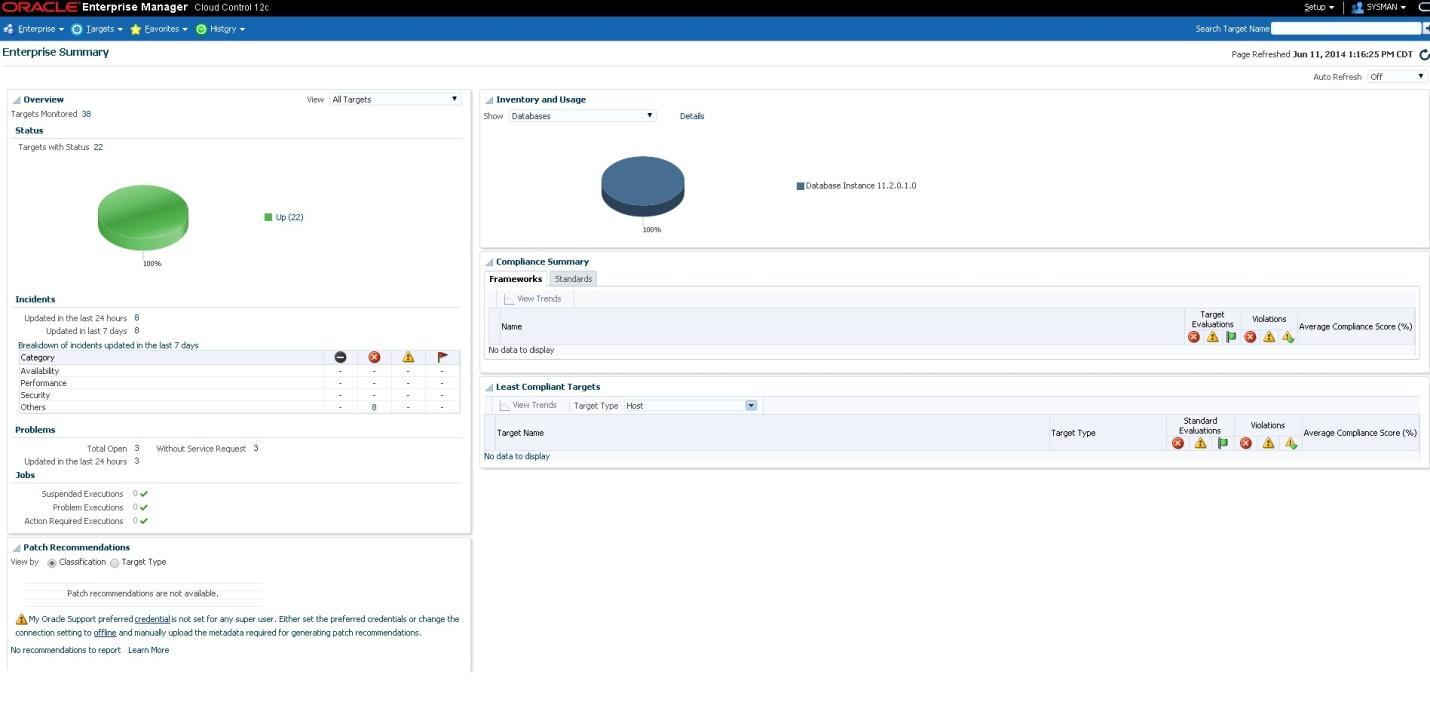Click the patch warning triangle icon
Screen dimensions: 1430x708
[x=21, y=619]
